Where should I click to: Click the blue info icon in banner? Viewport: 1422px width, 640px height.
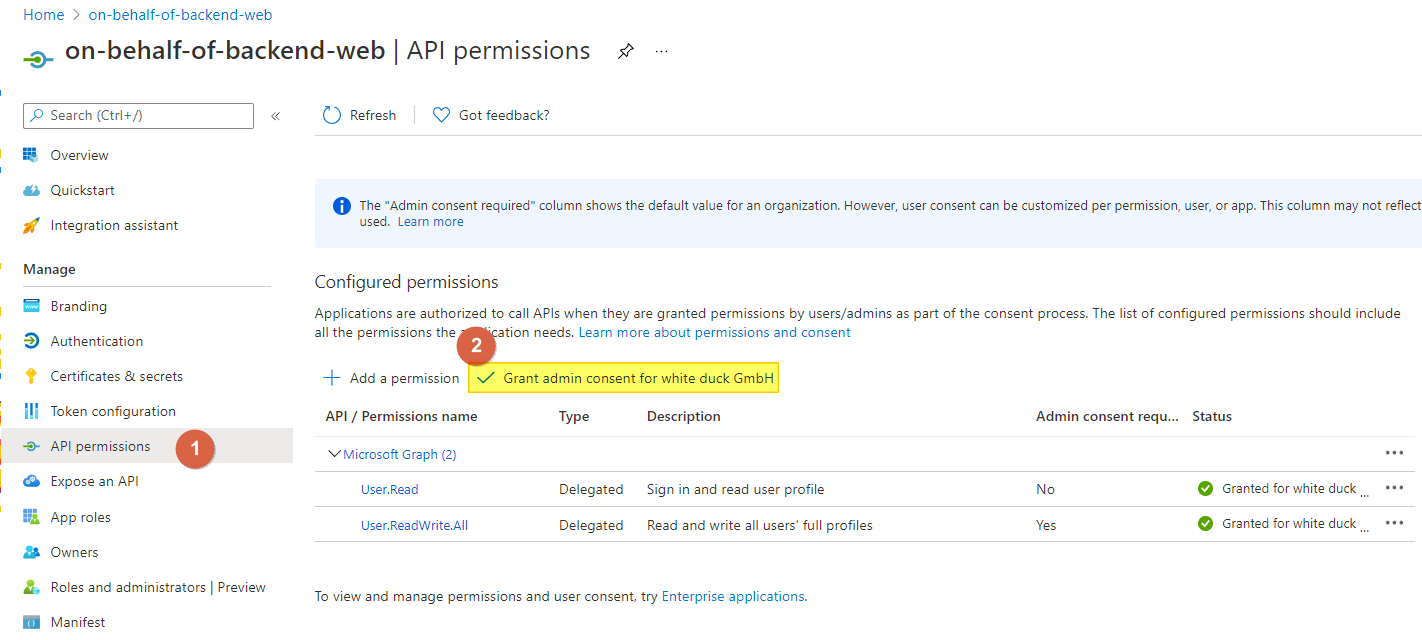342,206
